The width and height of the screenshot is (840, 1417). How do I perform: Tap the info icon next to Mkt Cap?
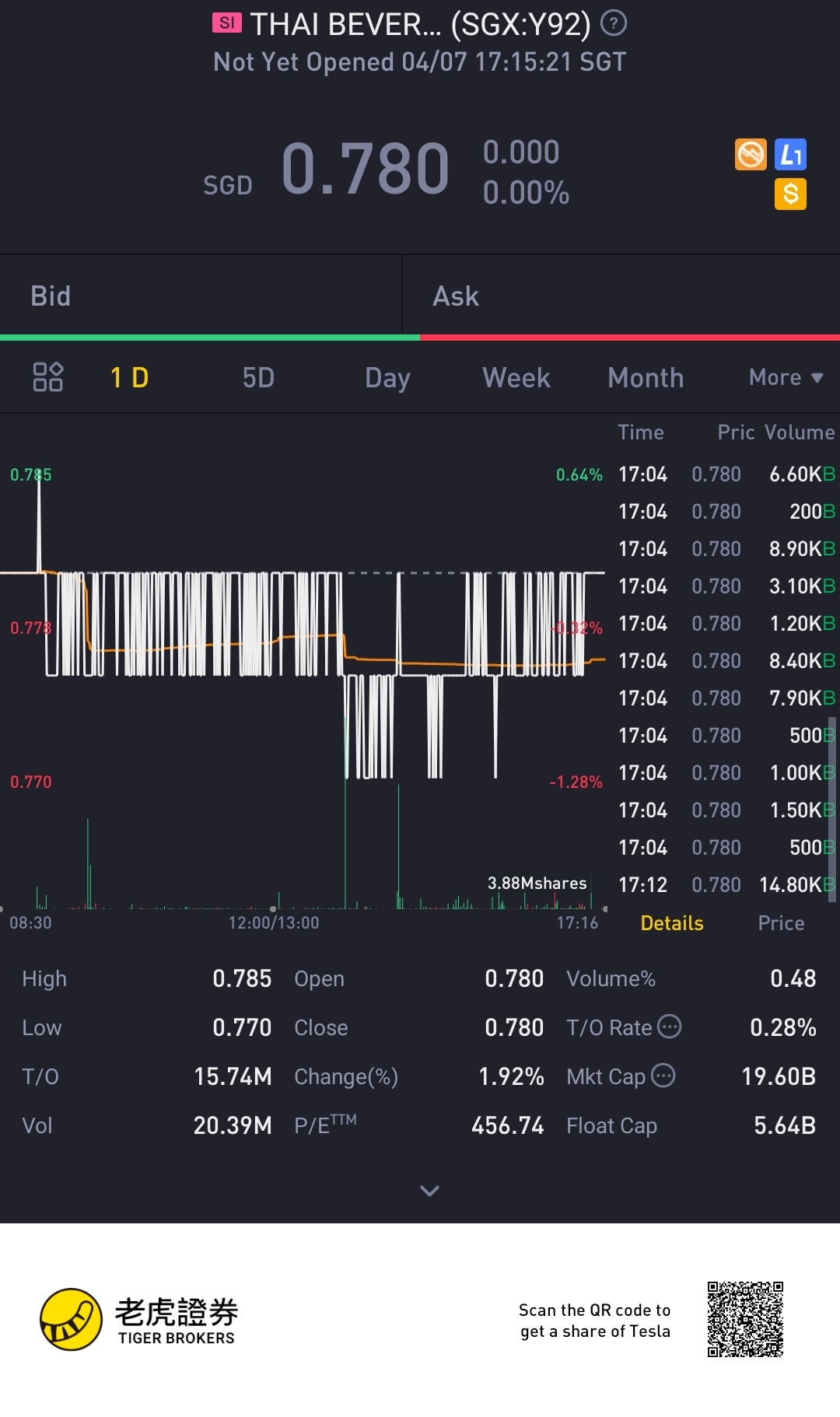point(663,1076)
